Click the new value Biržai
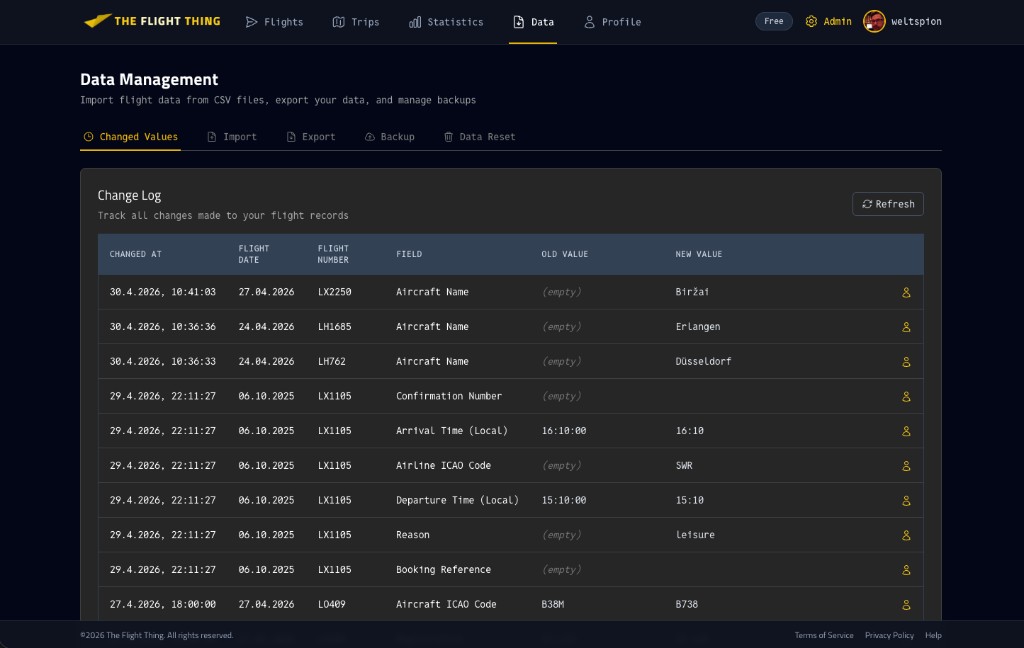Screen dimensions: 1024x648 [692, 292]
